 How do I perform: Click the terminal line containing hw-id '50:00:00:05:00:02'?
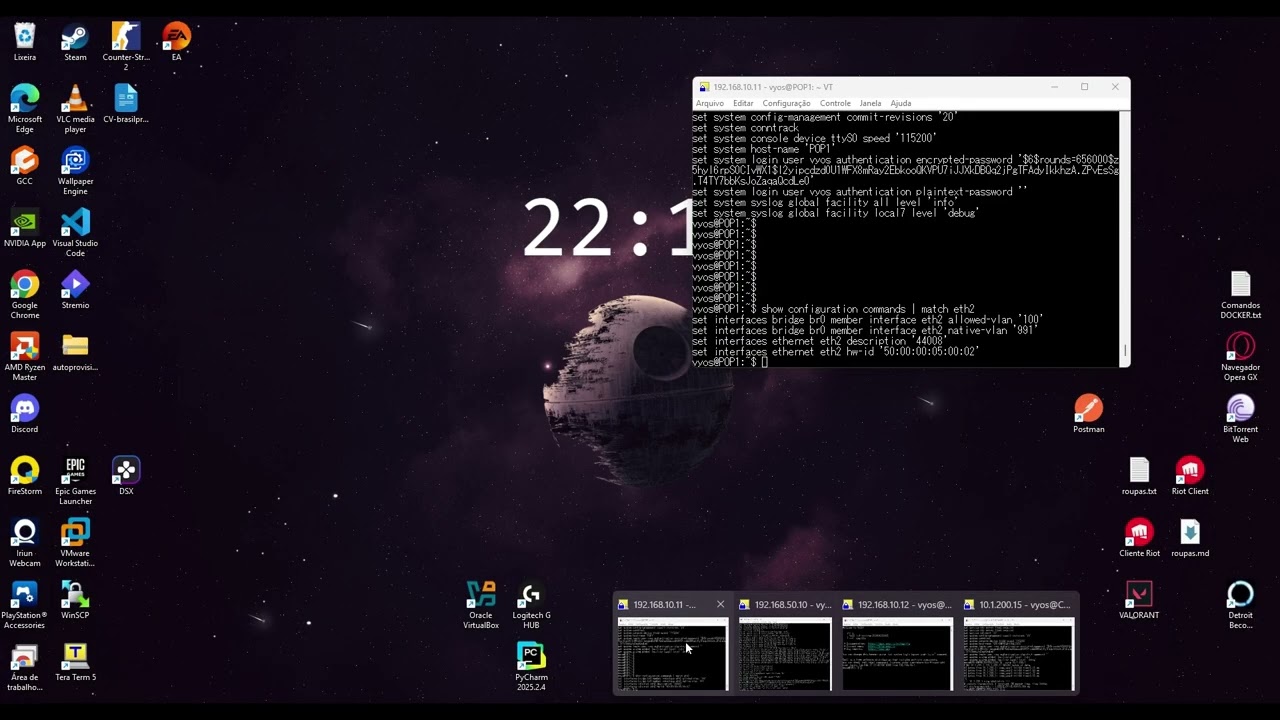tap(836, 351)
